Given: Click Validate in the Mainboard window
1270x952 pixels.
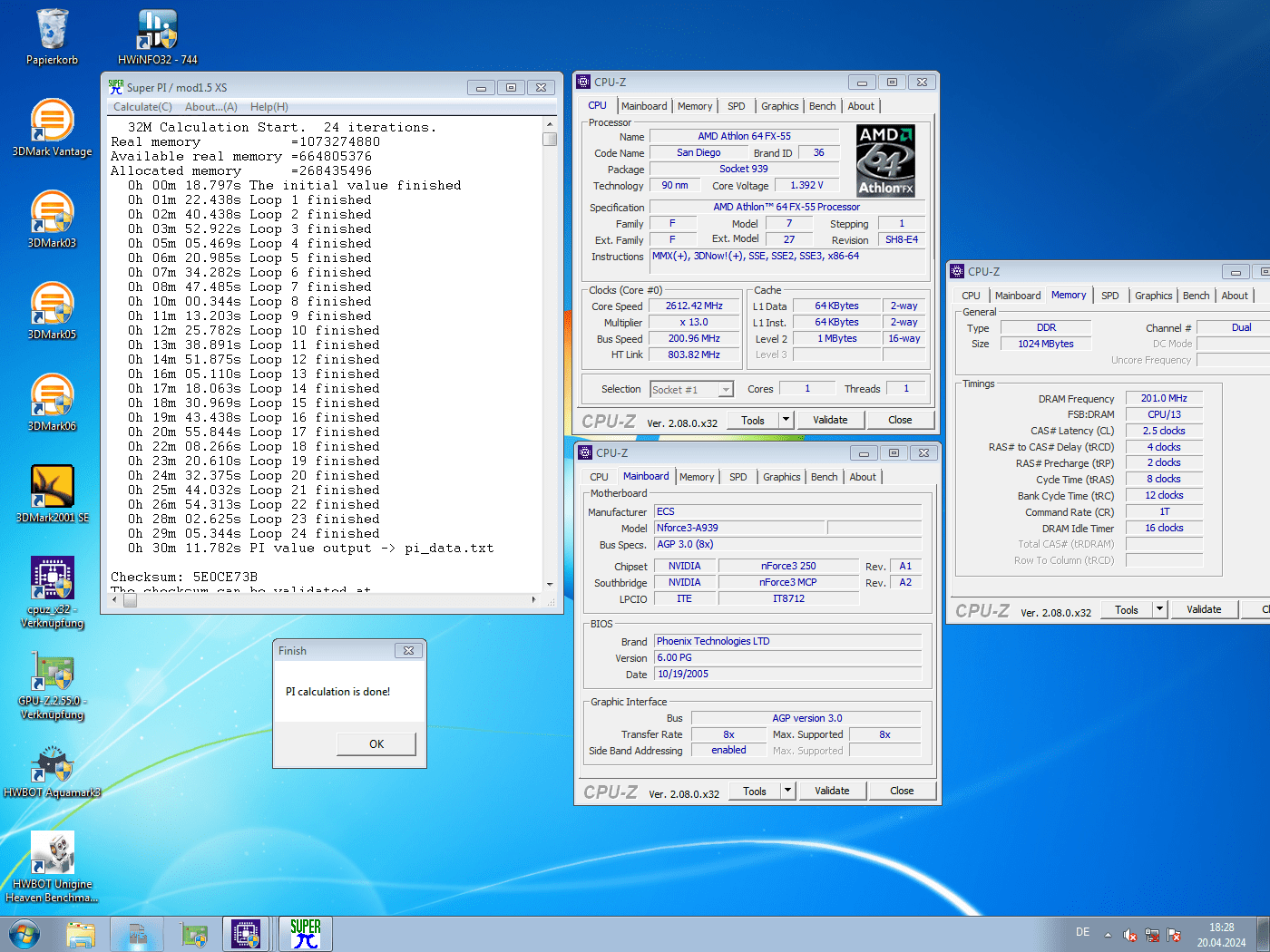Looking at the screenshot, I should pos(832,791).
